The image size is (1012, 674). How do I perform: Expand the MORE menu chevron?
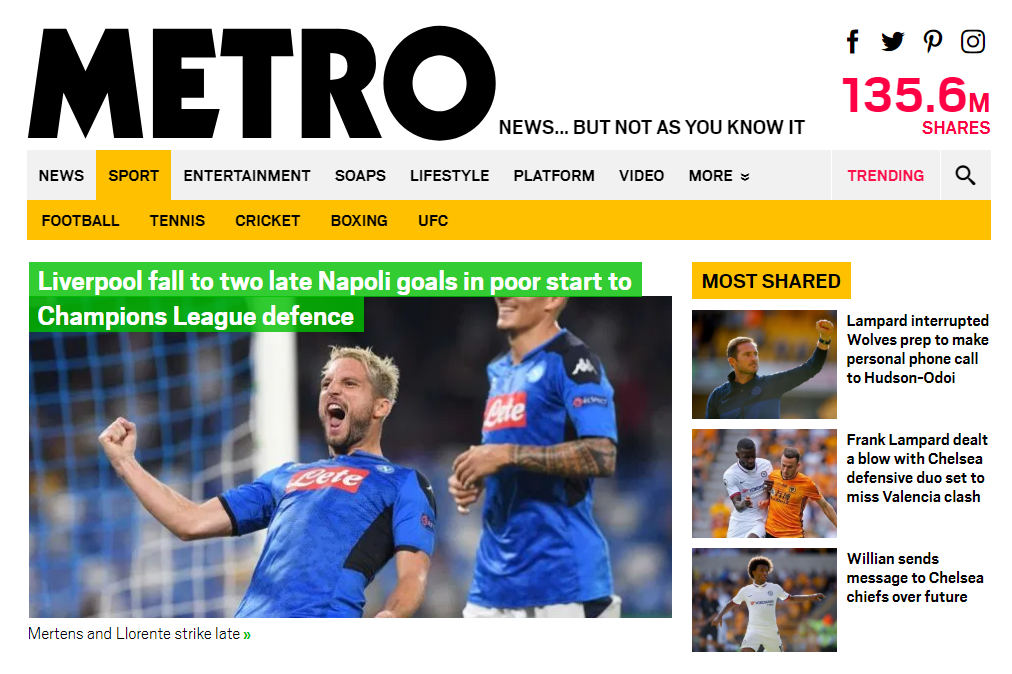[745, 176]
